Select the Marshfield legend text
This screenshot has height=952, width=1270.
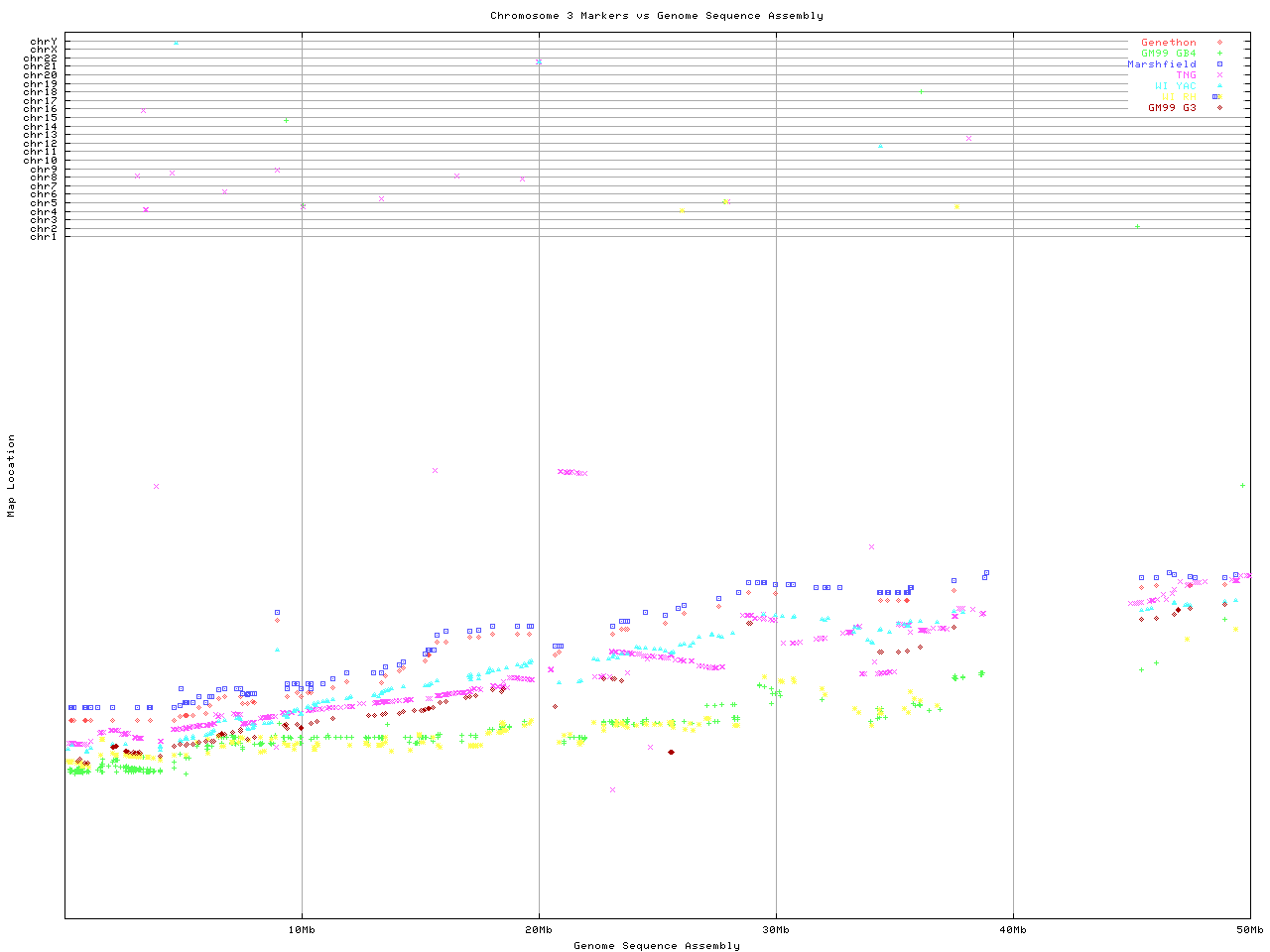[1161, 64]
